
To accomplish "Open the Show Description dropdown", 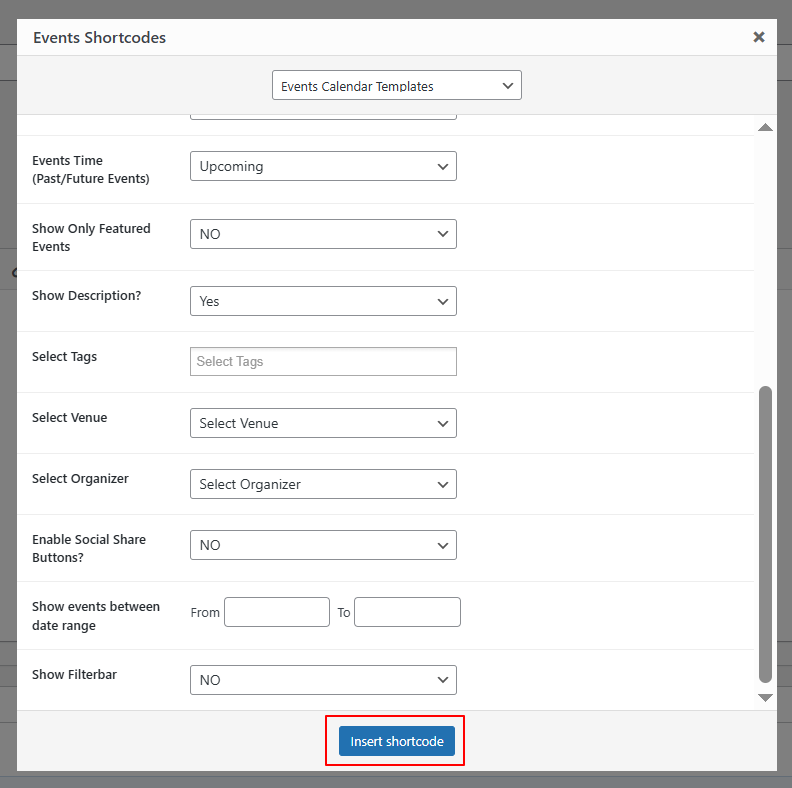I will pos(323,301).
